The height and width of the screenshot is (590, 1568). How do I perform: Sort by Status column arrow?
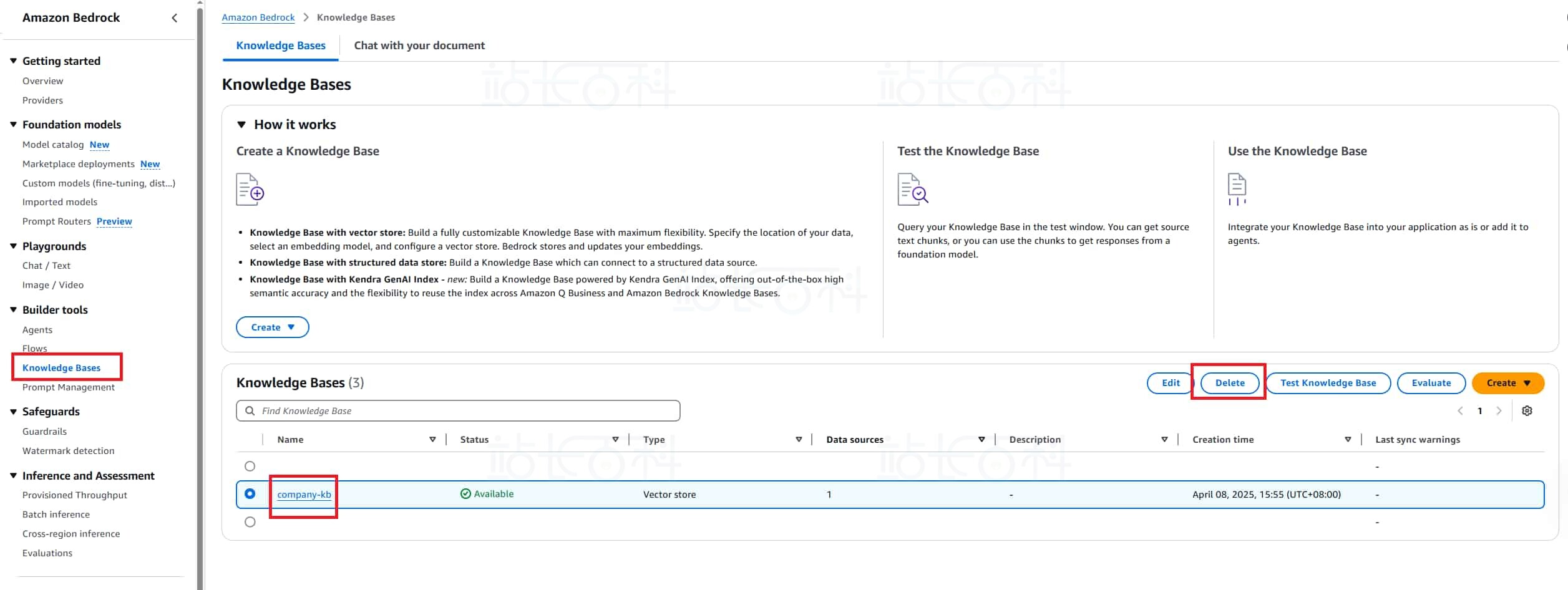pyautogui.click(x=615, y=440)
